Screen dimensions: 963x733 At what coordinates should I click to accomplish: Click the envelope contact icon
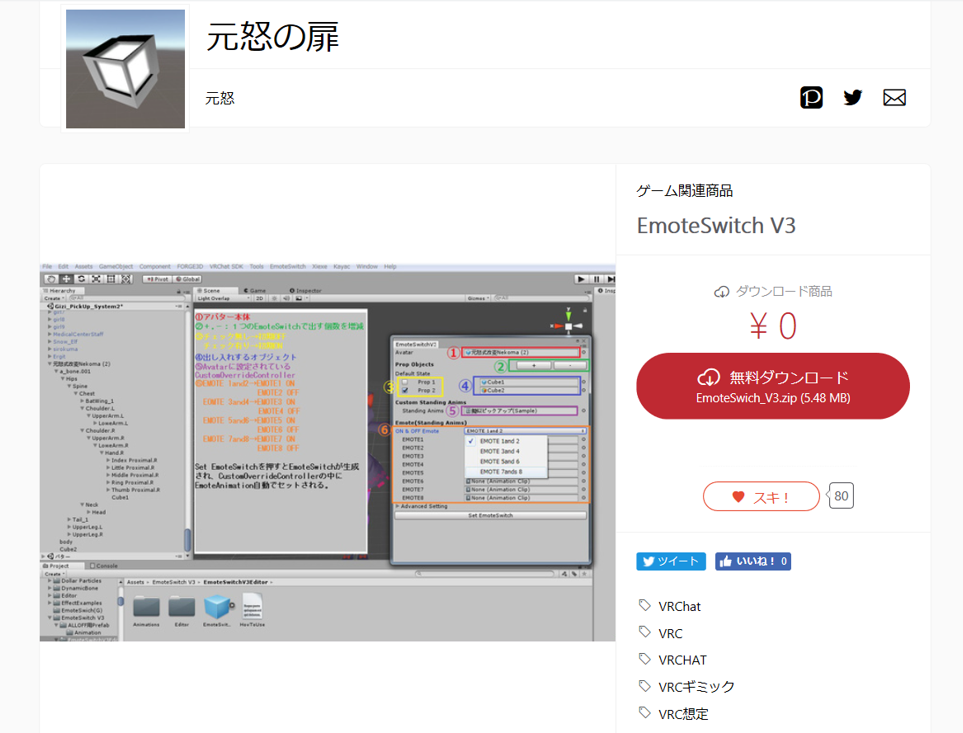pyautogui.click(x=894, y=97)
